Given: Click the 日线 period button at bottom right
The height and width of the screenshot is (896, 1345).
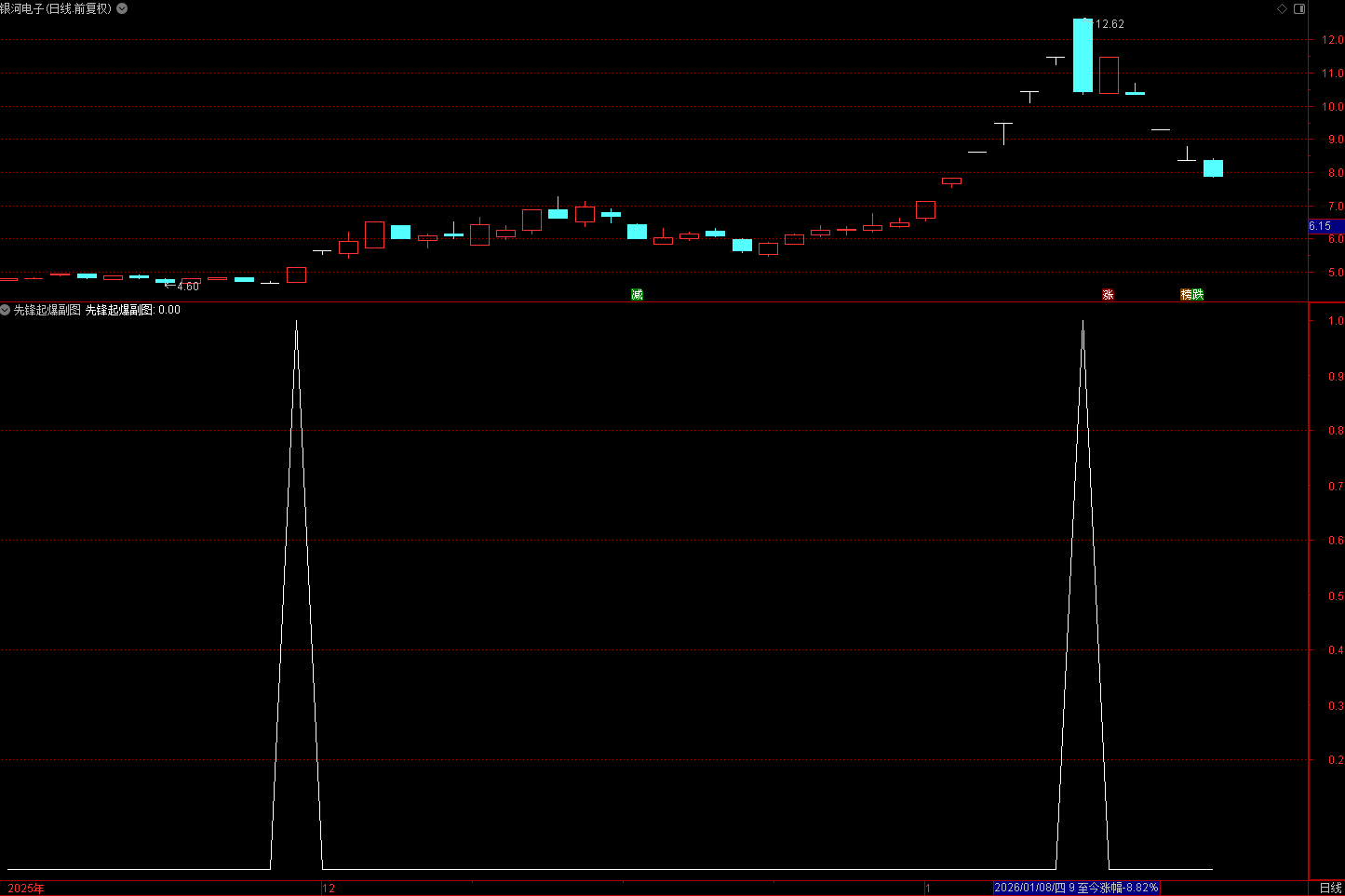Looking at the screenshot, I should (x=1331, y=889).
